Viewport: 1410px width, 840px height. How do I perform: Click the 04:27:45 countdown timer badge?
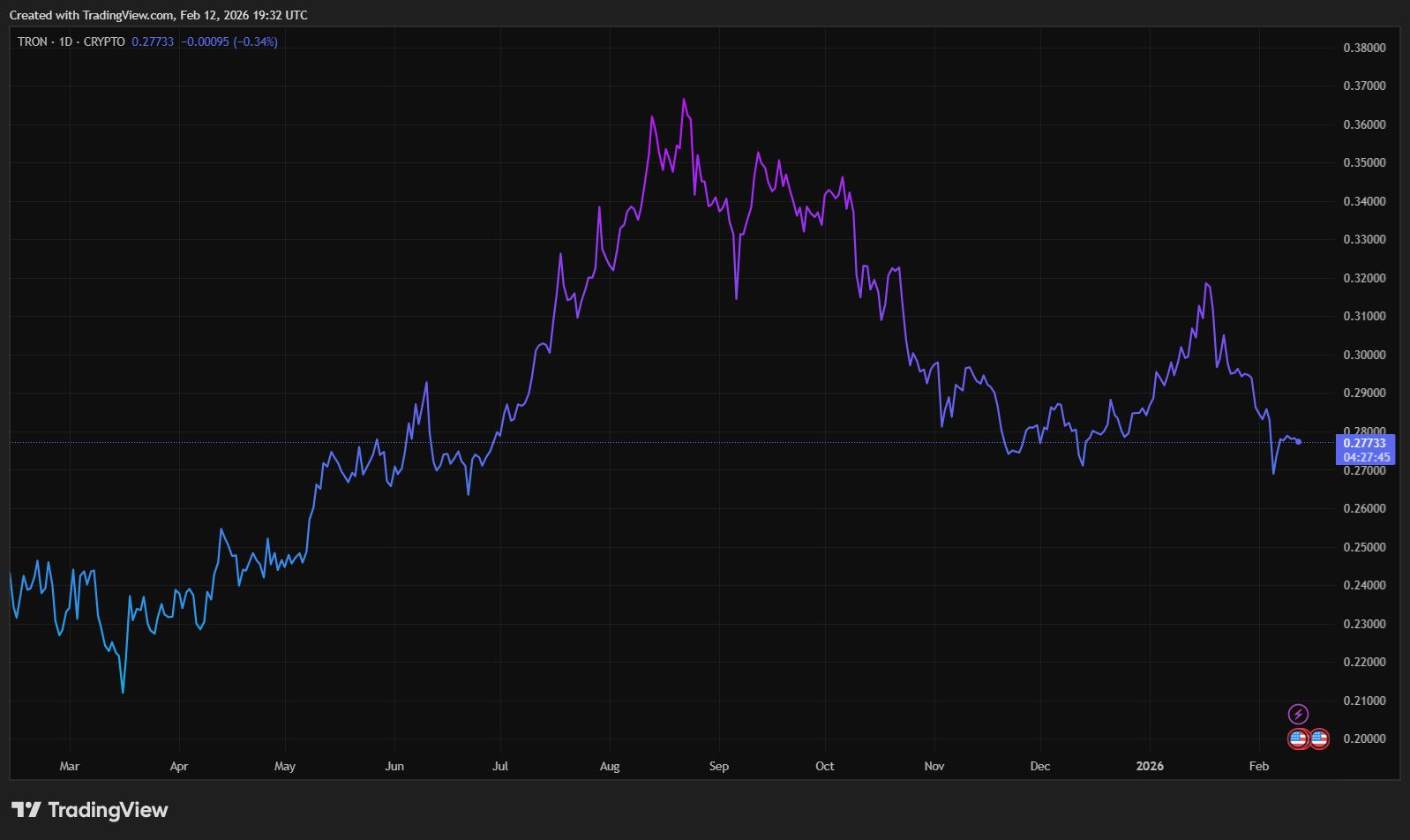(1366, 457)
